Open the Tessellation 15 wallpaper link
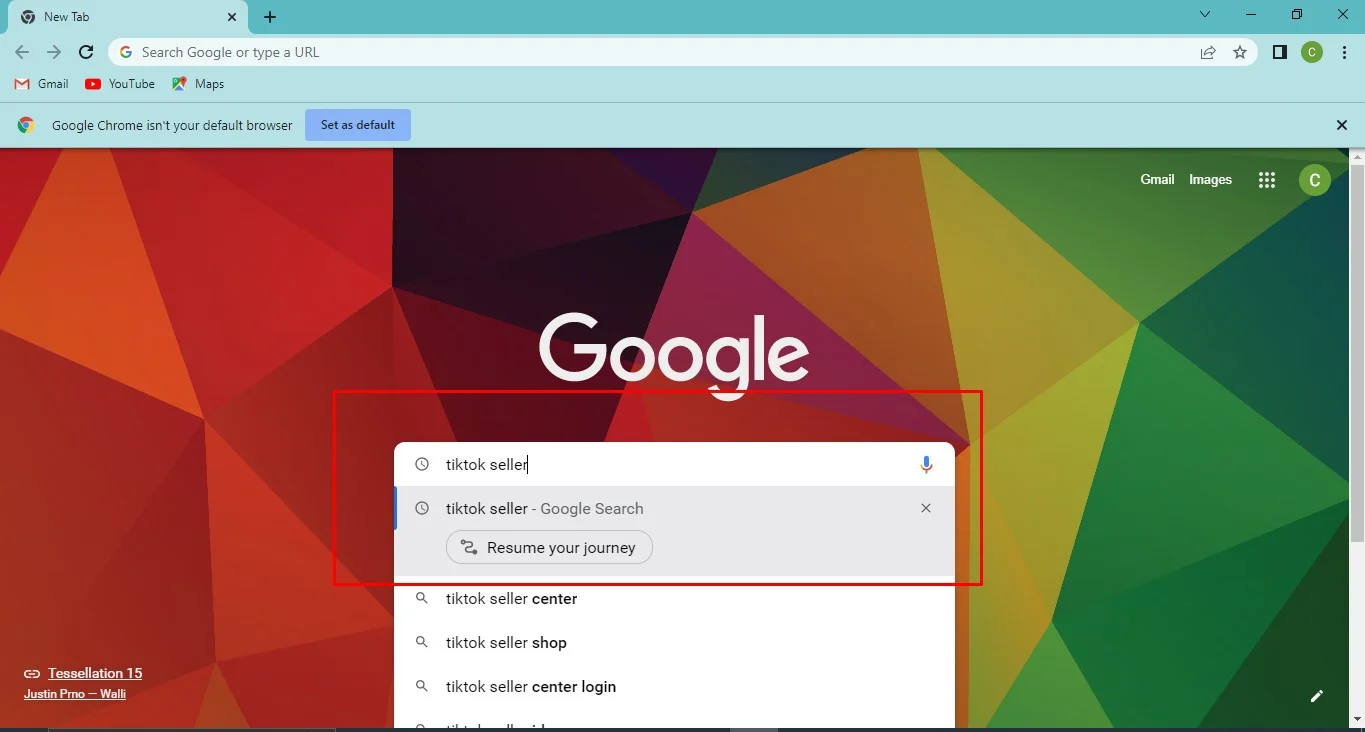 tap(95, 673)
